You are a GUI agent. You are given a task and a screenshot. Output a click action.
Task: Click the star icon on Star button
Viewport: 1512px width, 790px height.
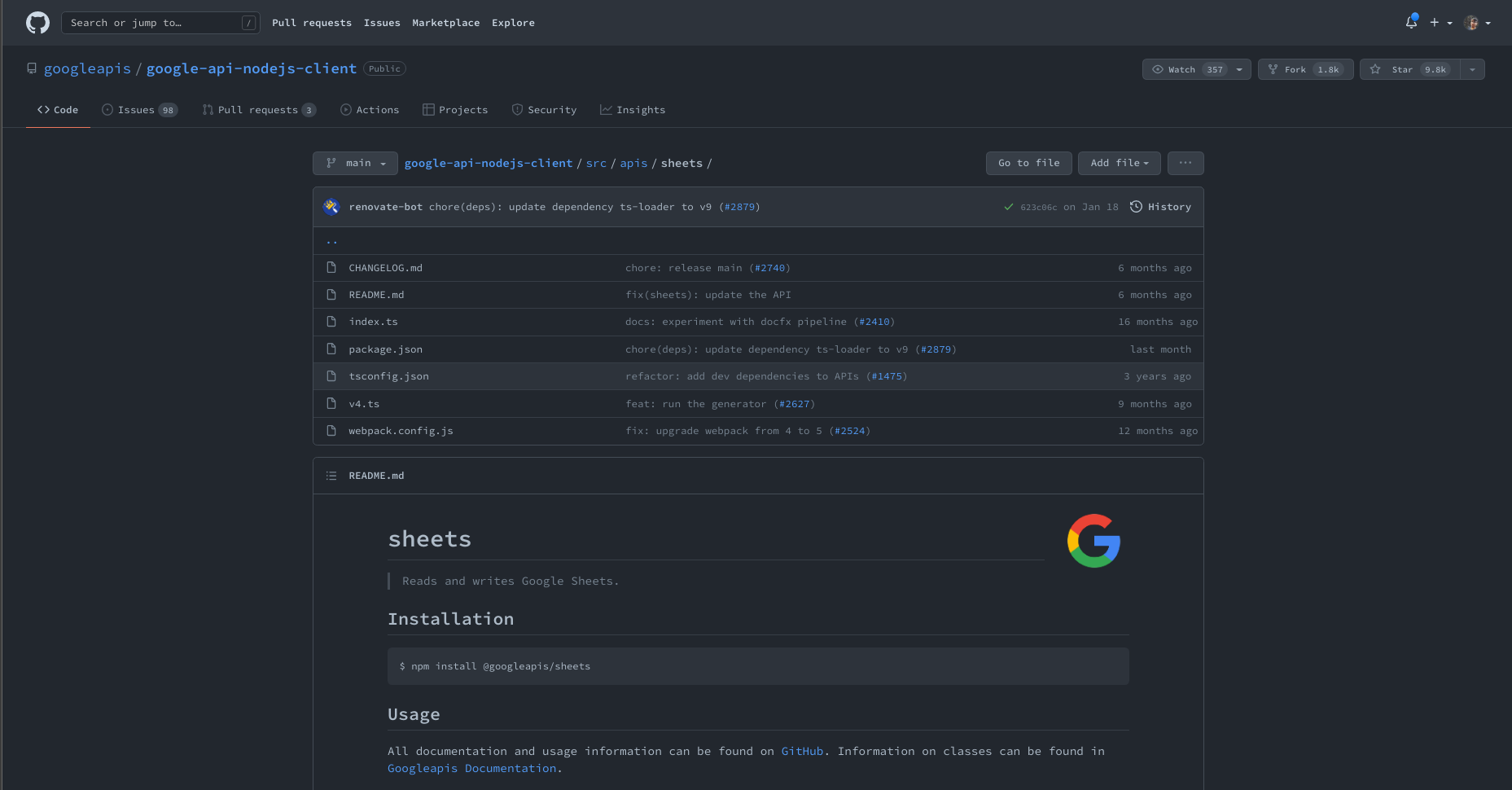click(x=1375, y=69)
